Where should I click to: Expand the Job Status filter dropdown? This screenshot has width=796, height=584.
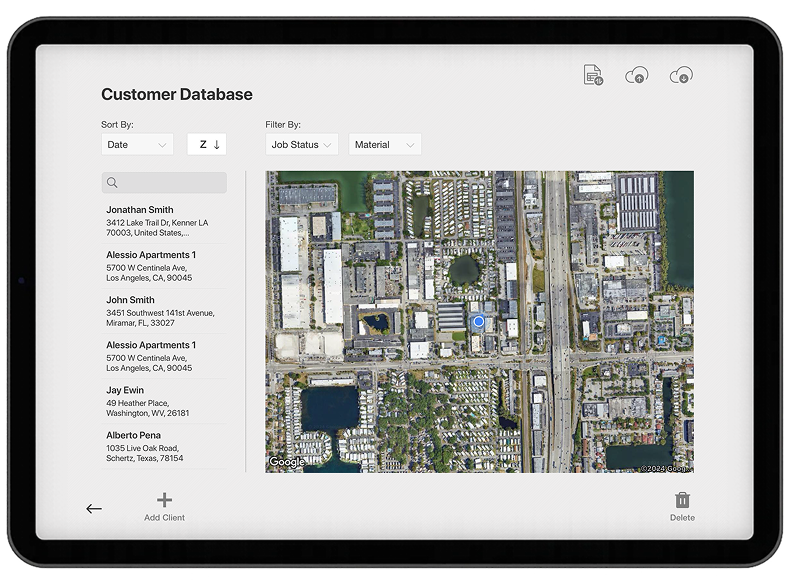[x=301, y=144]
